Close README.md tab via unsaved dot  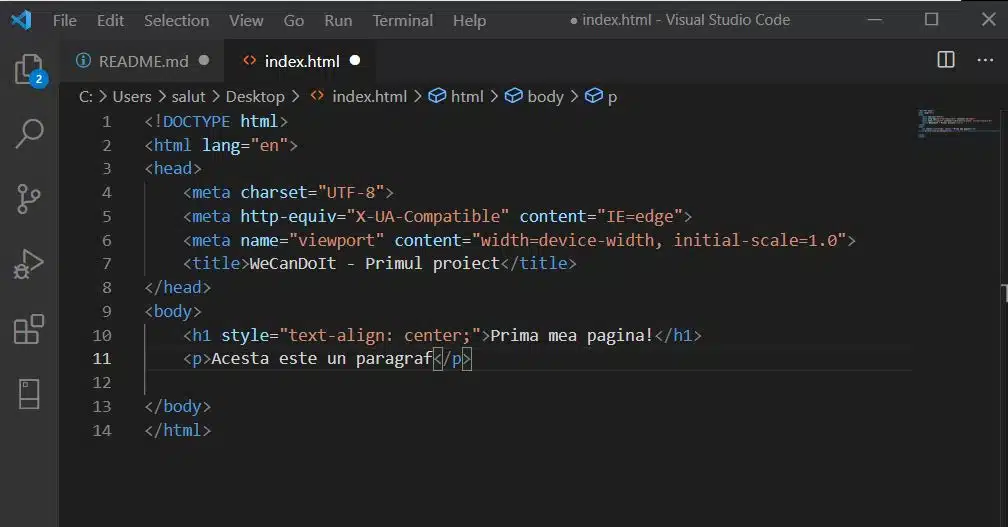[x=204, y=60]
